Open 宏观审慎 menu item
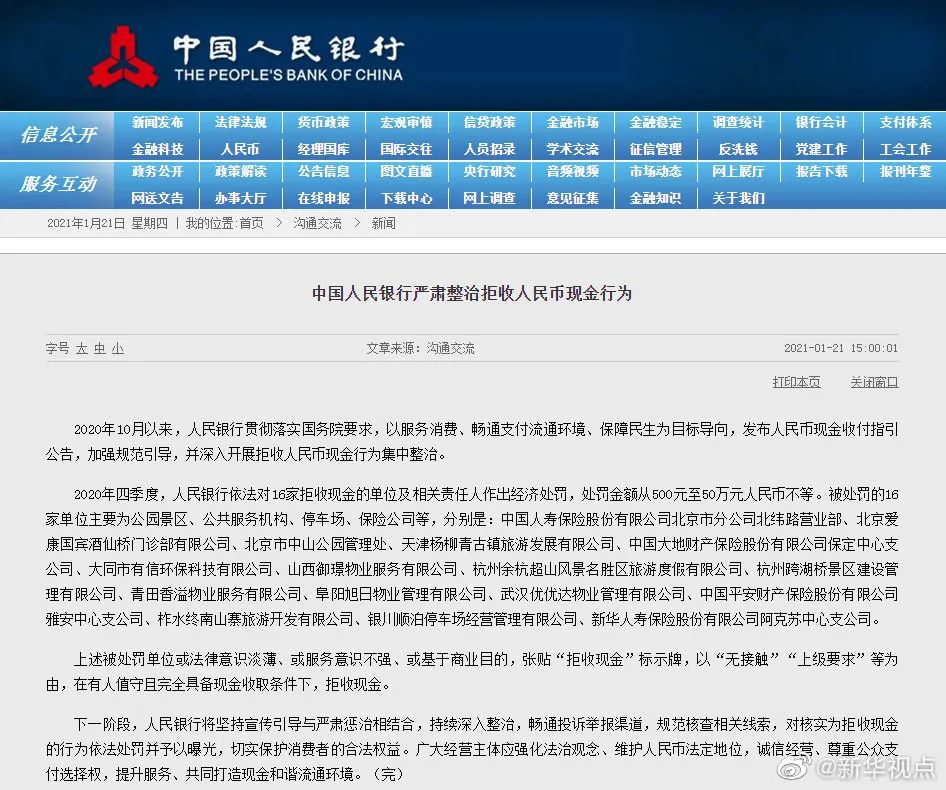 coord(406,123)
